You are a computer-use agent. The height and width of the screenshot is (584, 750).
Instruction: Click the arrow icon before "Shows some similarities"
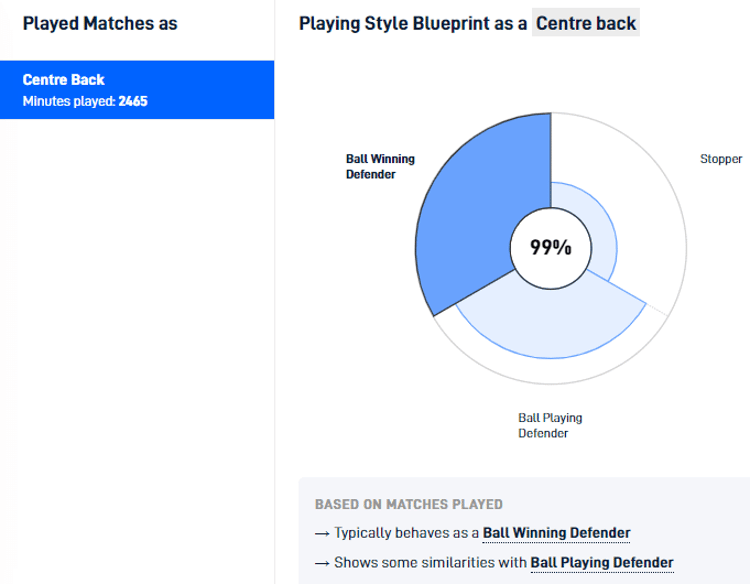click(x=322, y=564)
